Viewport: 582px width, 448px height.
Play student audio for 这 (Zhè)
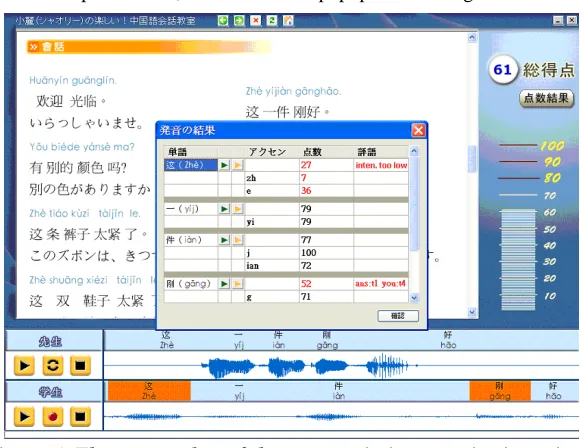238,165
